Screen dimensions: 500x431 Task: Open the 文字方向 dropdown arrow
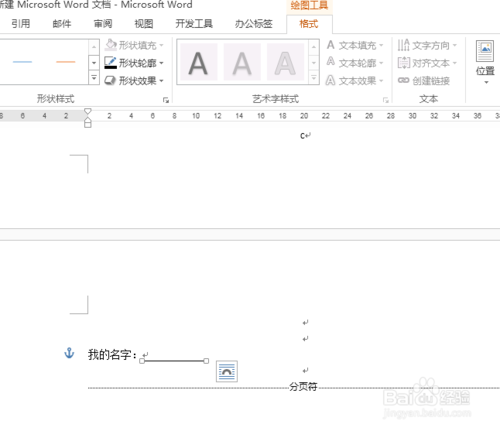pyautogui.click(x=455, y=45)
